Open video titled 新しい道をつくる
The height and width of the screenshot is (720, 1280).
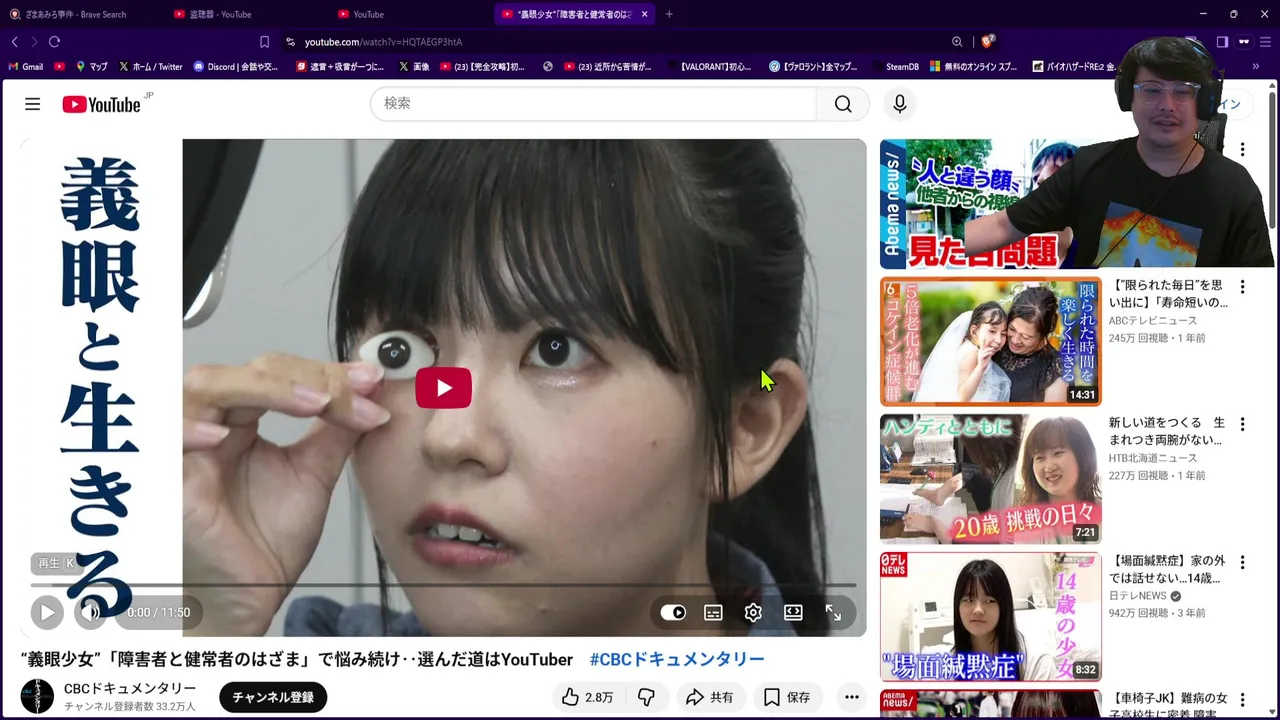[1166, 431]
